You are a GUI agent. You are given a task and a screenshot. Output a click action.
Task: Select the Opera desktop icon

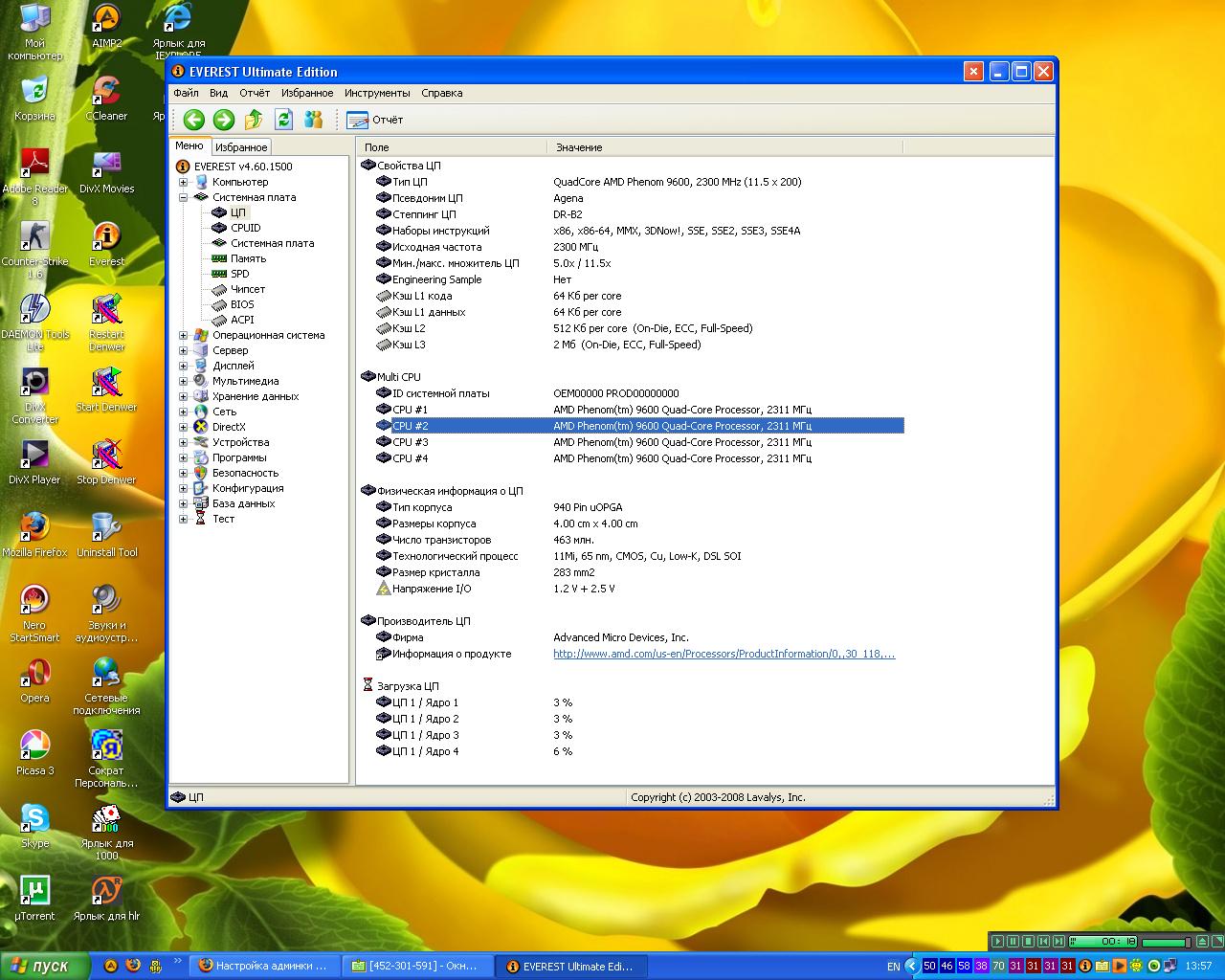point(34,680)
